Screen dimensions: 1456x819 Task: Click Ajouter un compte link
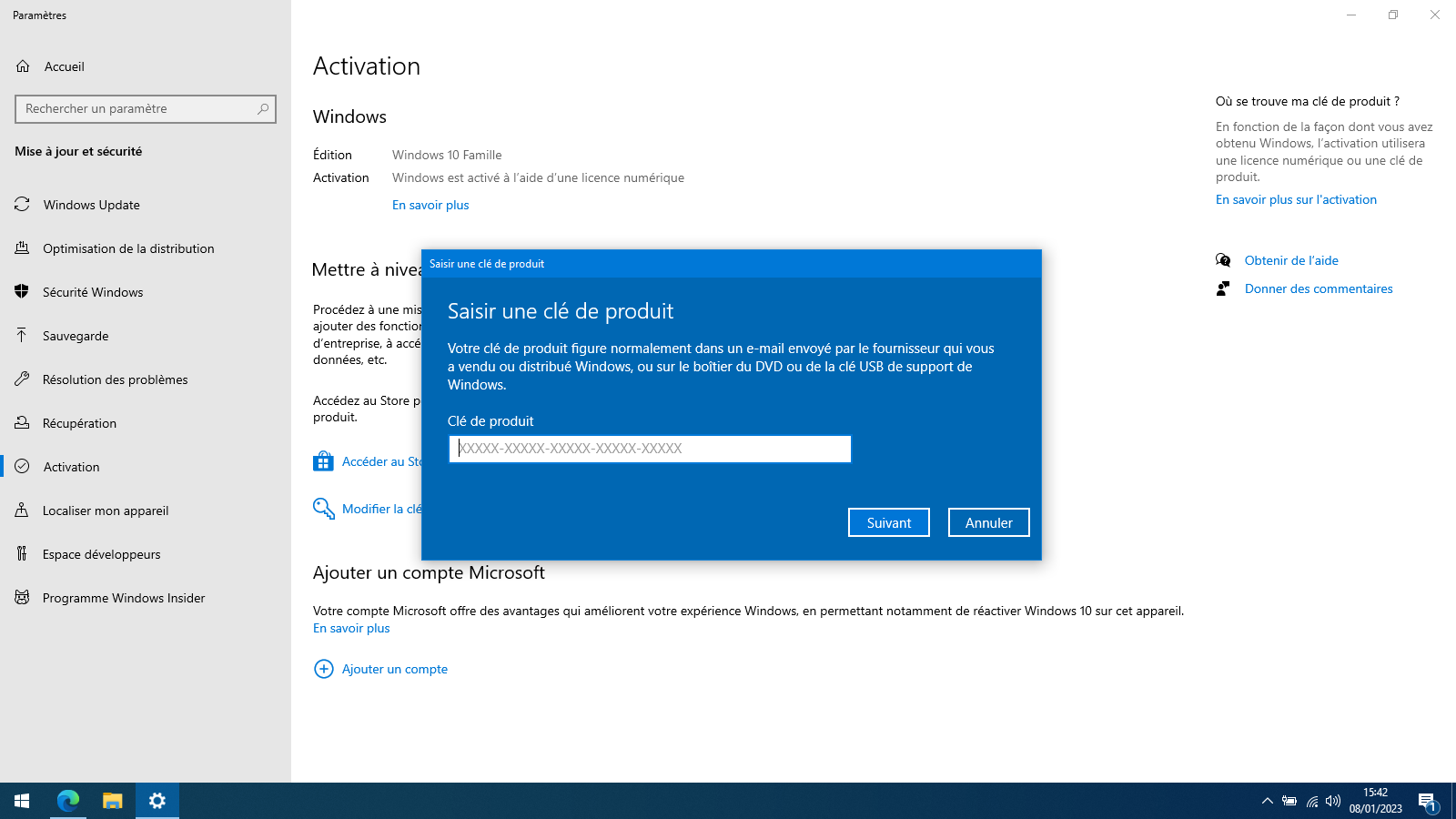(395, 669)
